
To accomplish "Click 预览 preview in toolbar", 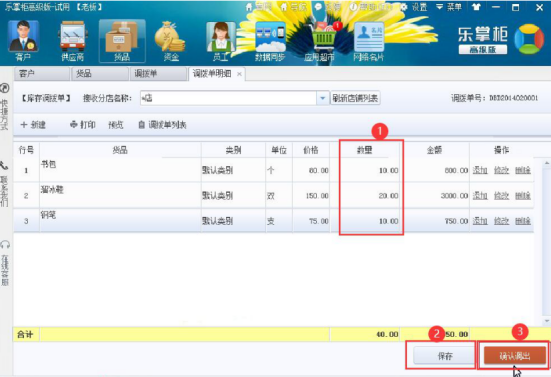I will (x=116, y=125).
